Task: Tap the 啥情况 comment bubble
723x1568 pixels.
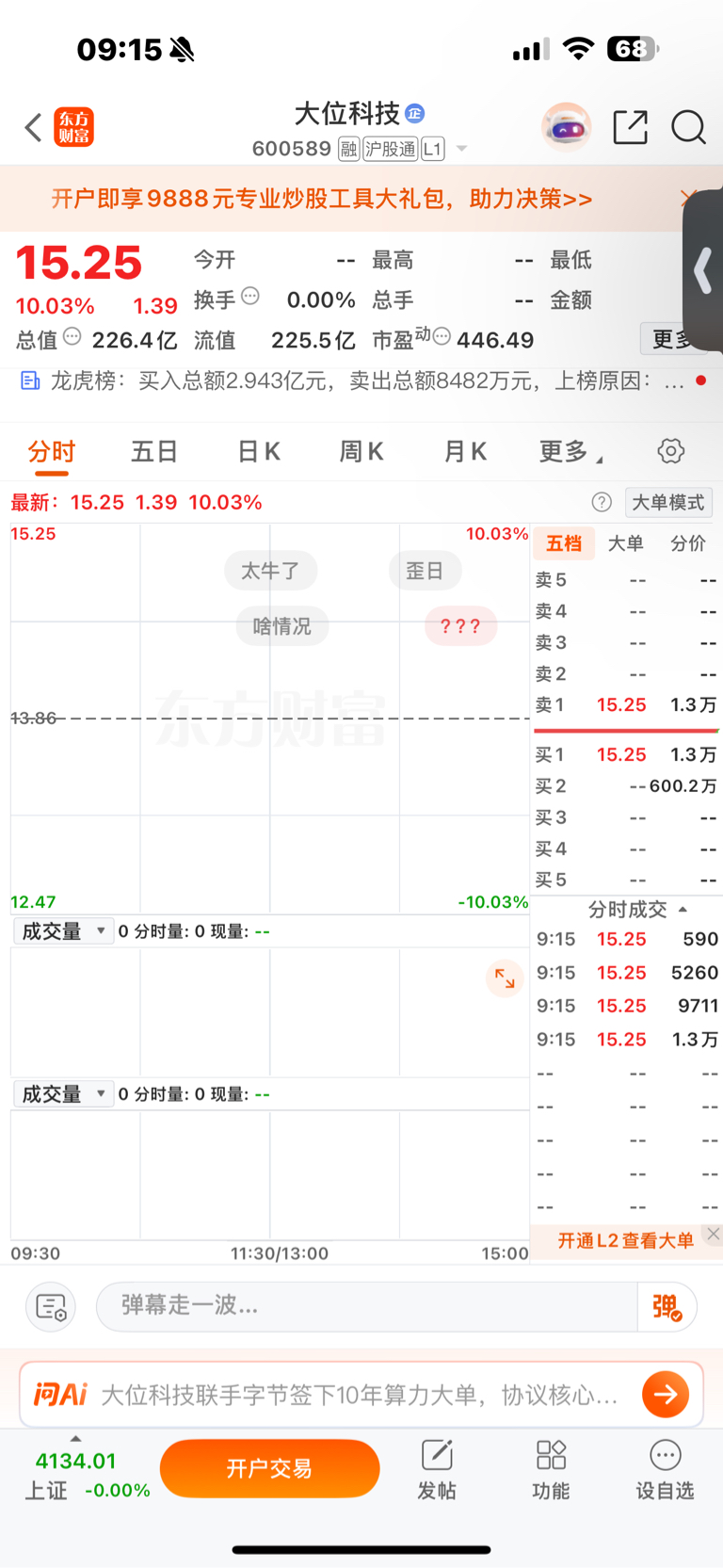Action: pyautogui.click(x=282, y=626)
